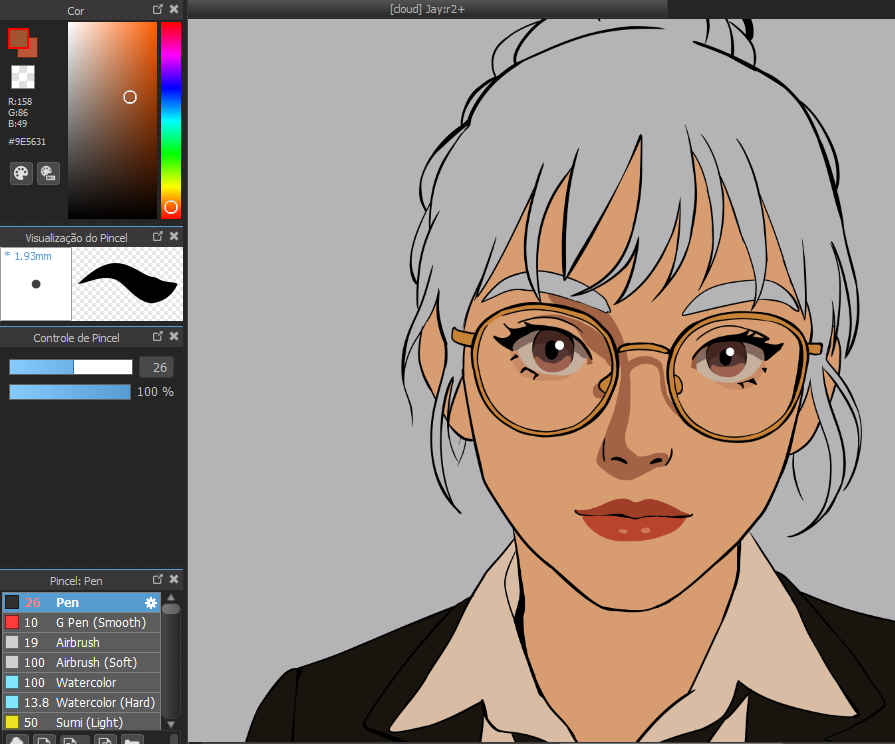Pop out the Pincel: Pen panel

(158, 579)
